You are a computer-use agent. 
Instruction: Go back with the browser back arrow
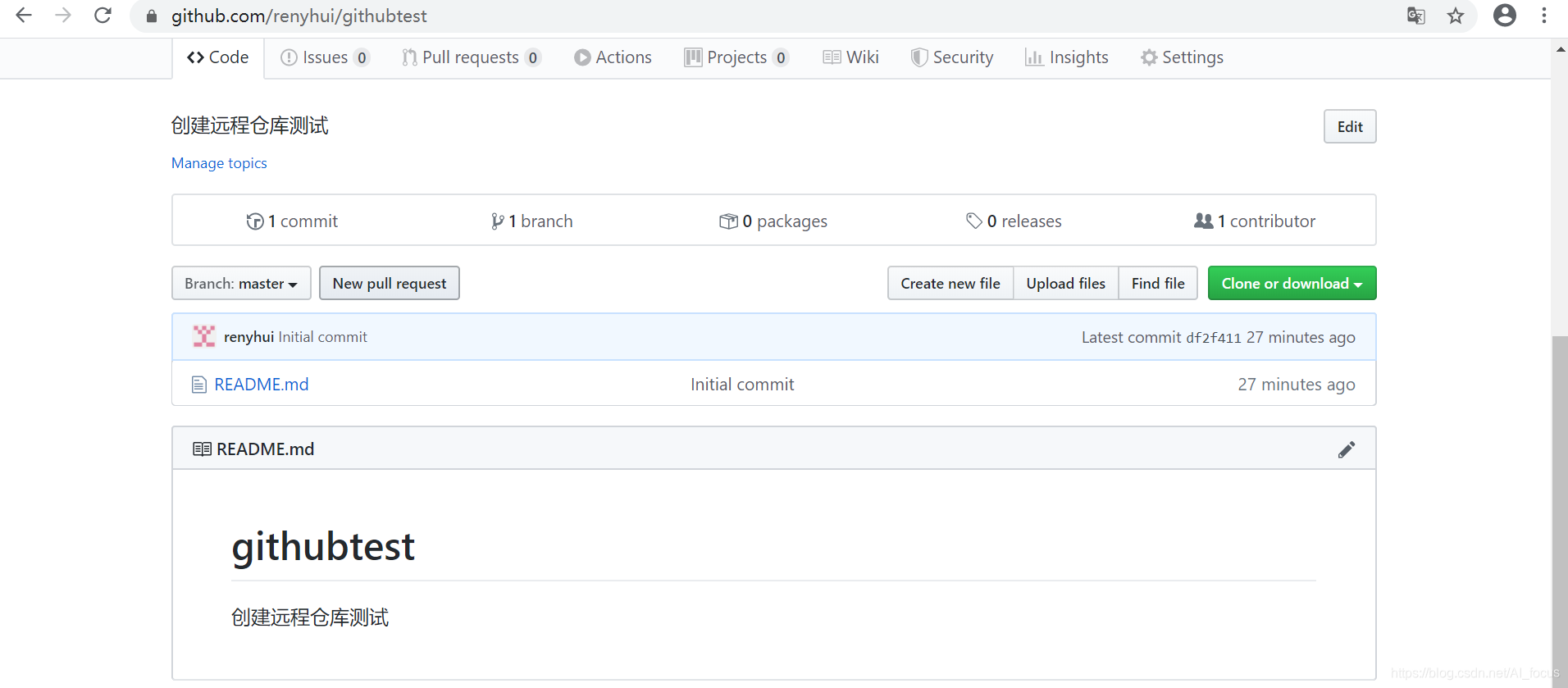point(24,15)
